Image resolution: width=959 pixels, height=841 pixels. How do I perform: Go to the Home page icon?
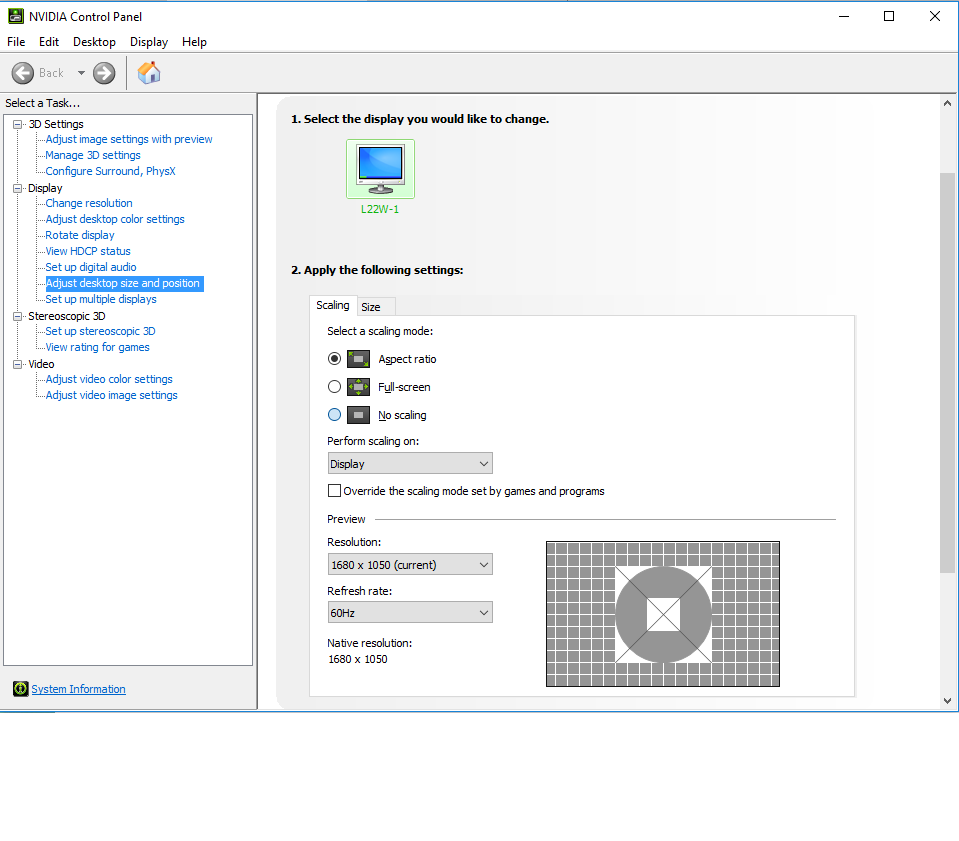149,73
